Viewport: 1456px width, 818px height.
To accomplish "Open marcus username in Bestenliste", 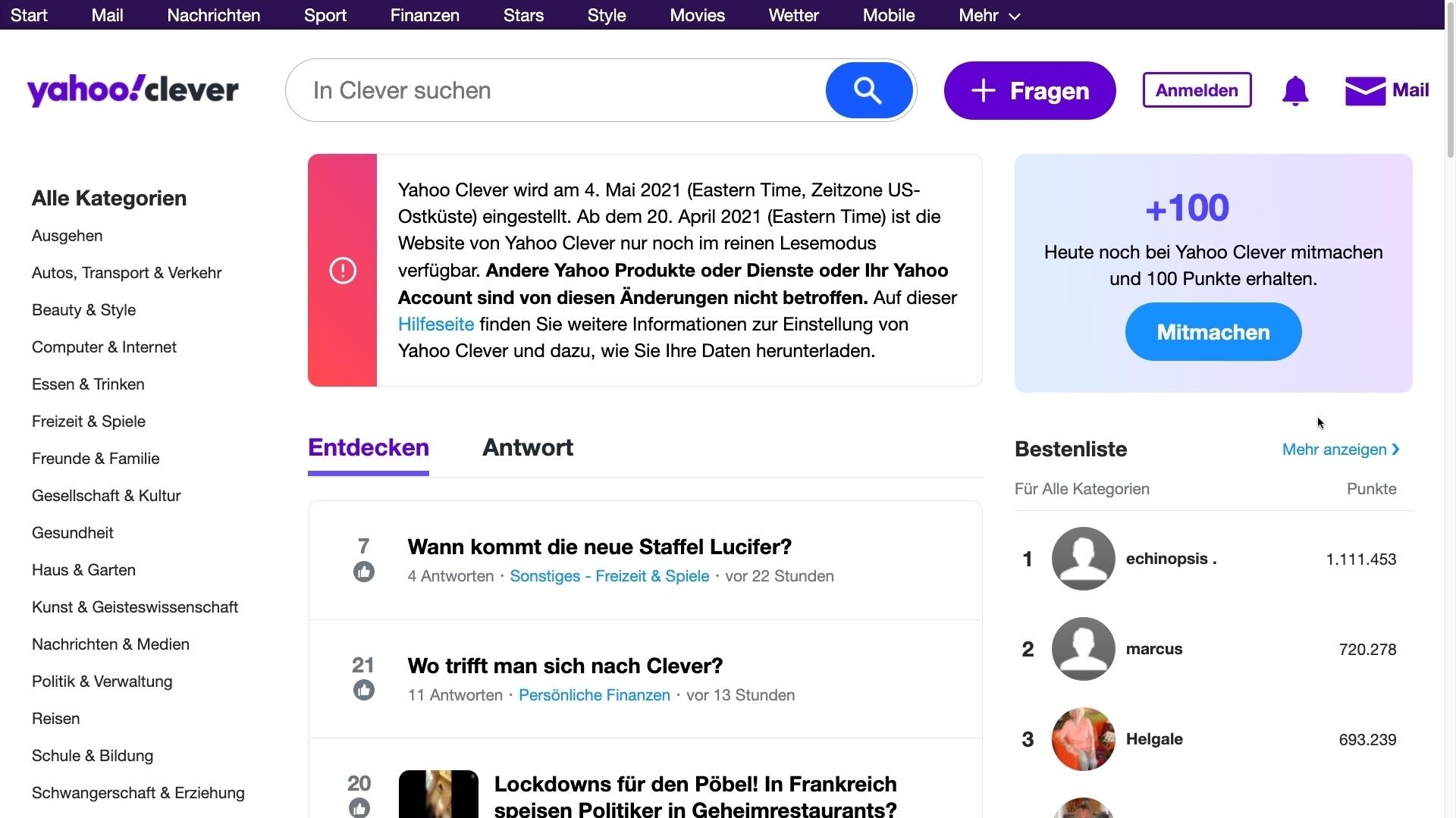I will click(x=1154, y=649).
